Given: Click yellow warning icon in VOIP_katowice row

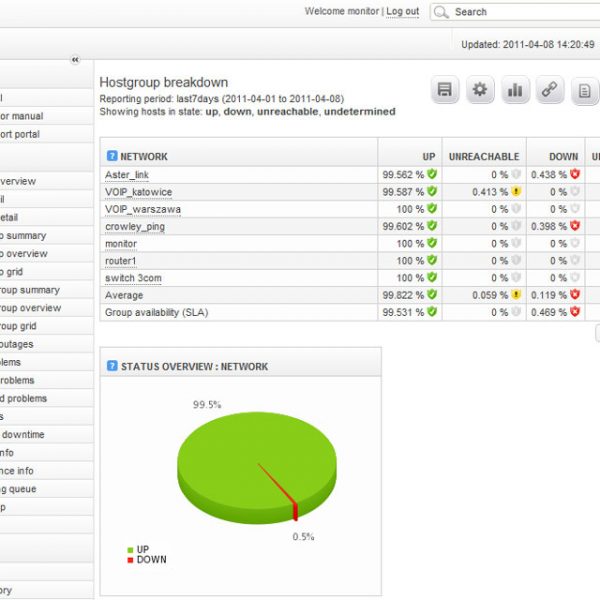Looking at the screenshot, I should (516, 191).
